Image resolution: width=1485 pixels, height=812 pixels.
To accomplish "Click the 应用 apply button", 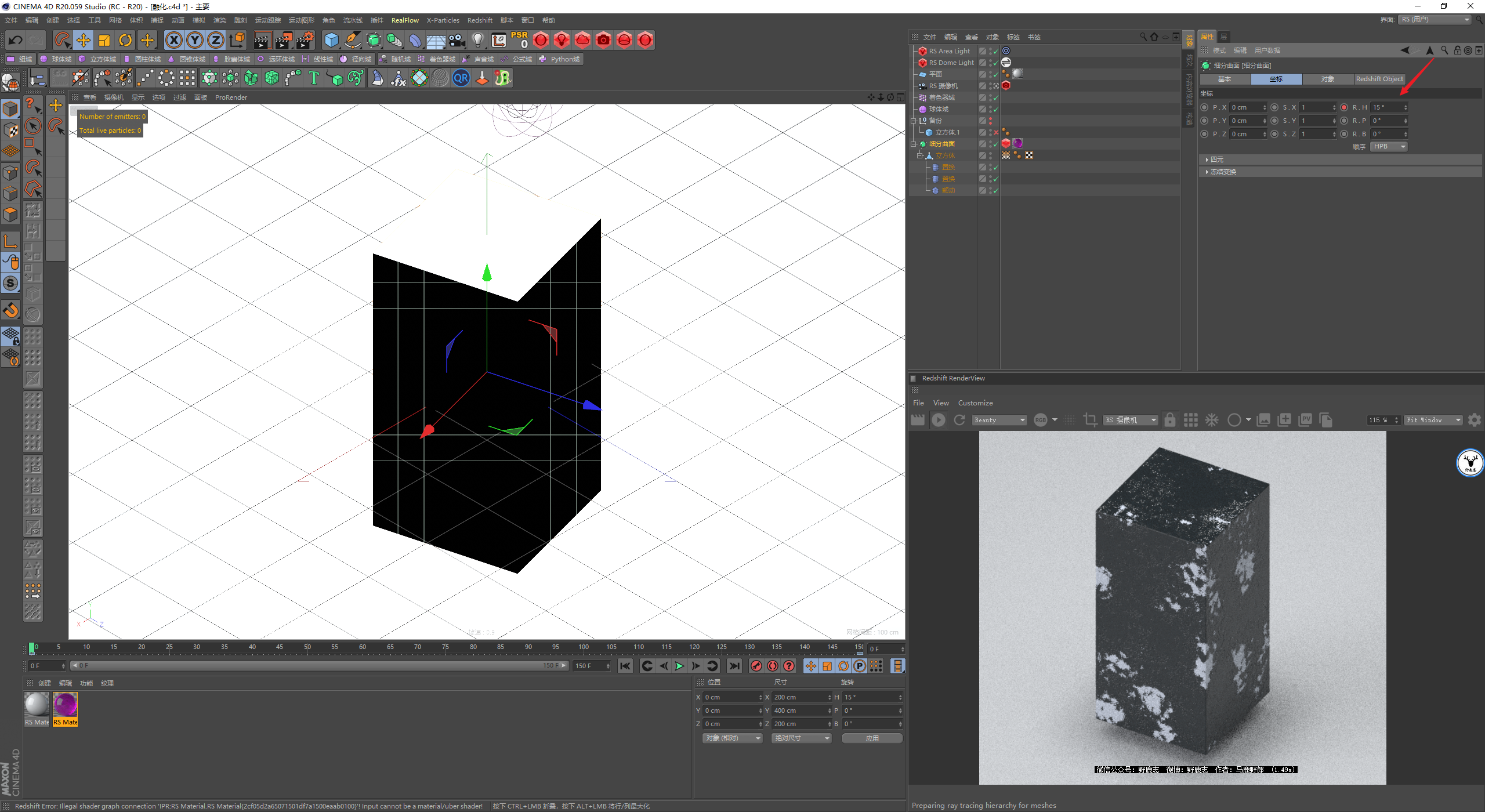I will pyautogui.click(x=872, y=738).
